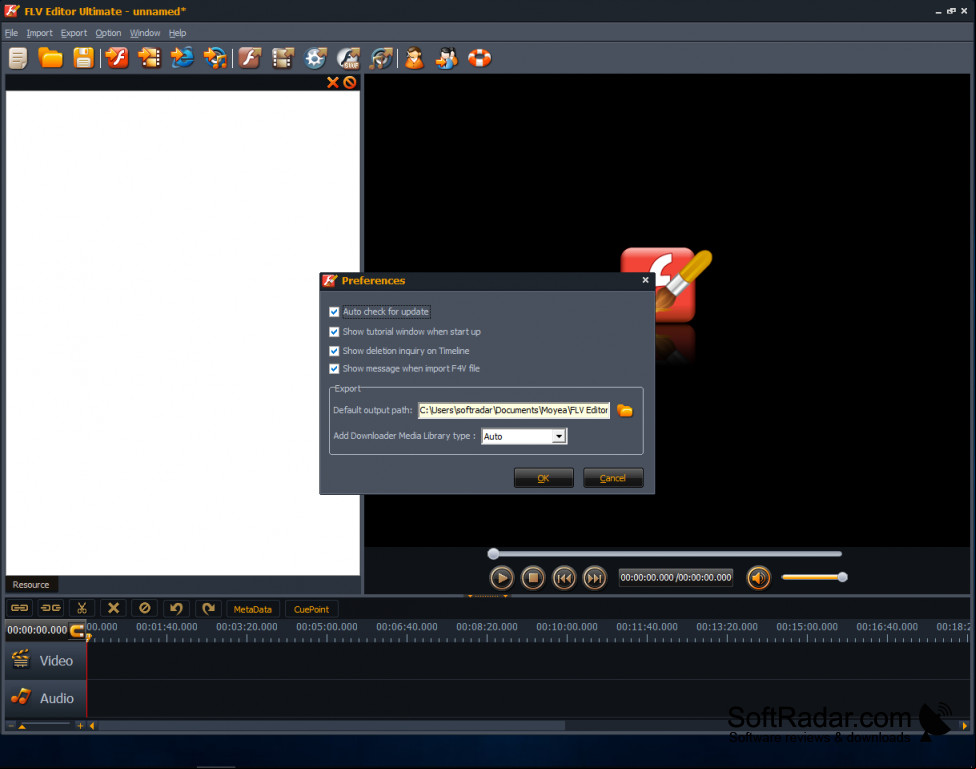Open the Import menu
Screen dimensions: 976x769
pyautogui.click(x=39, y=33)
